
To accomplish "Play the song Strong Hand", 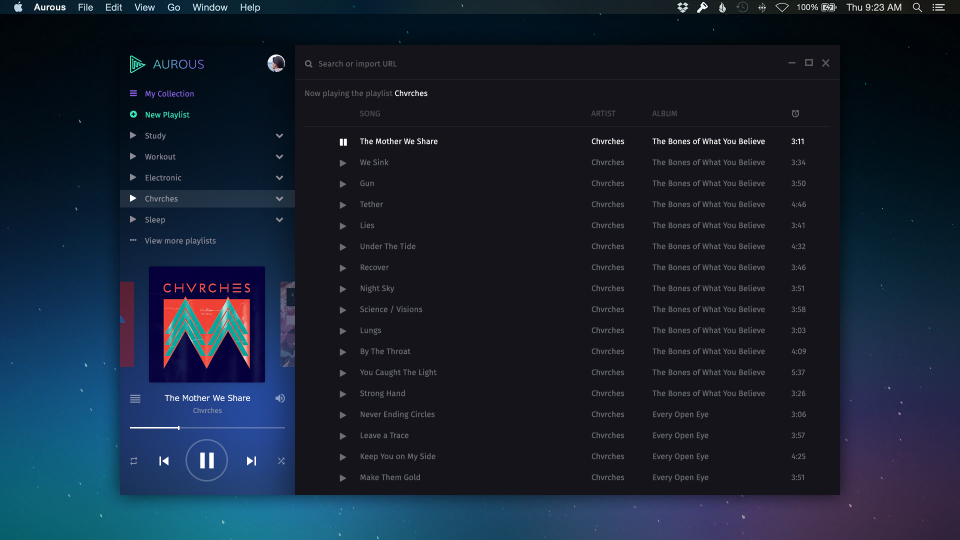I will (x=343, y=394).
